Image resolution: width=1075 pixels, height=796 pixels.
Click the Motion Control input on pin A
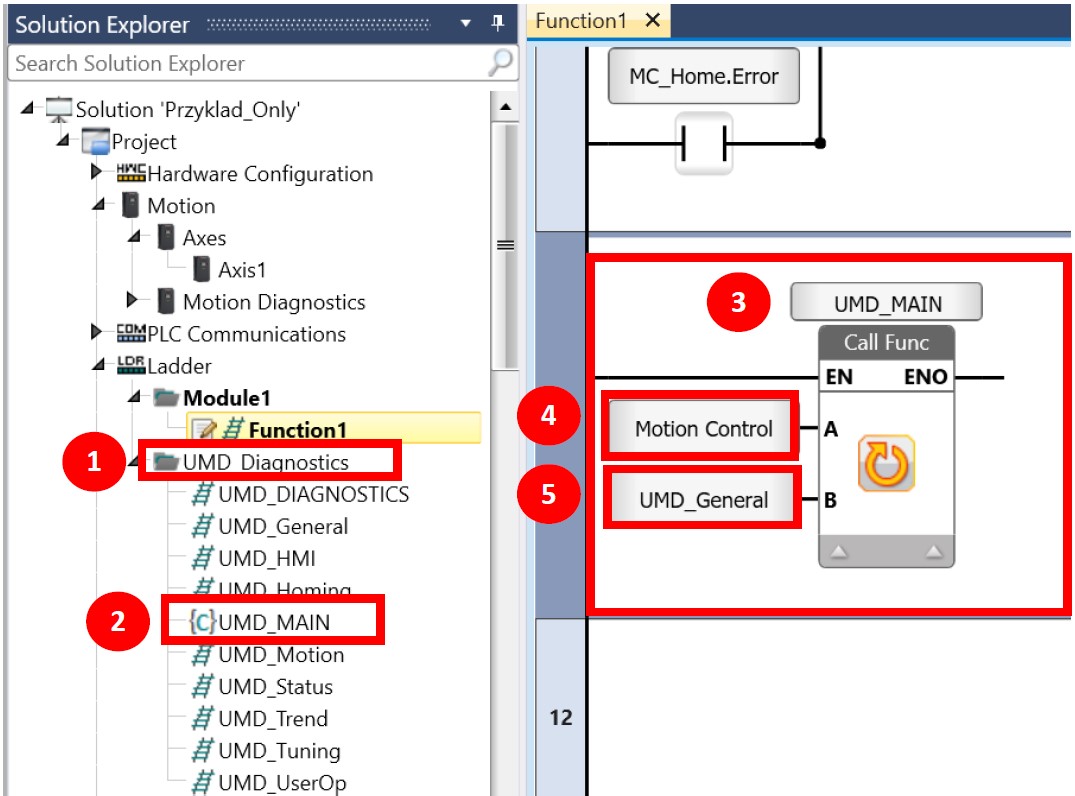tap(703, 428)
